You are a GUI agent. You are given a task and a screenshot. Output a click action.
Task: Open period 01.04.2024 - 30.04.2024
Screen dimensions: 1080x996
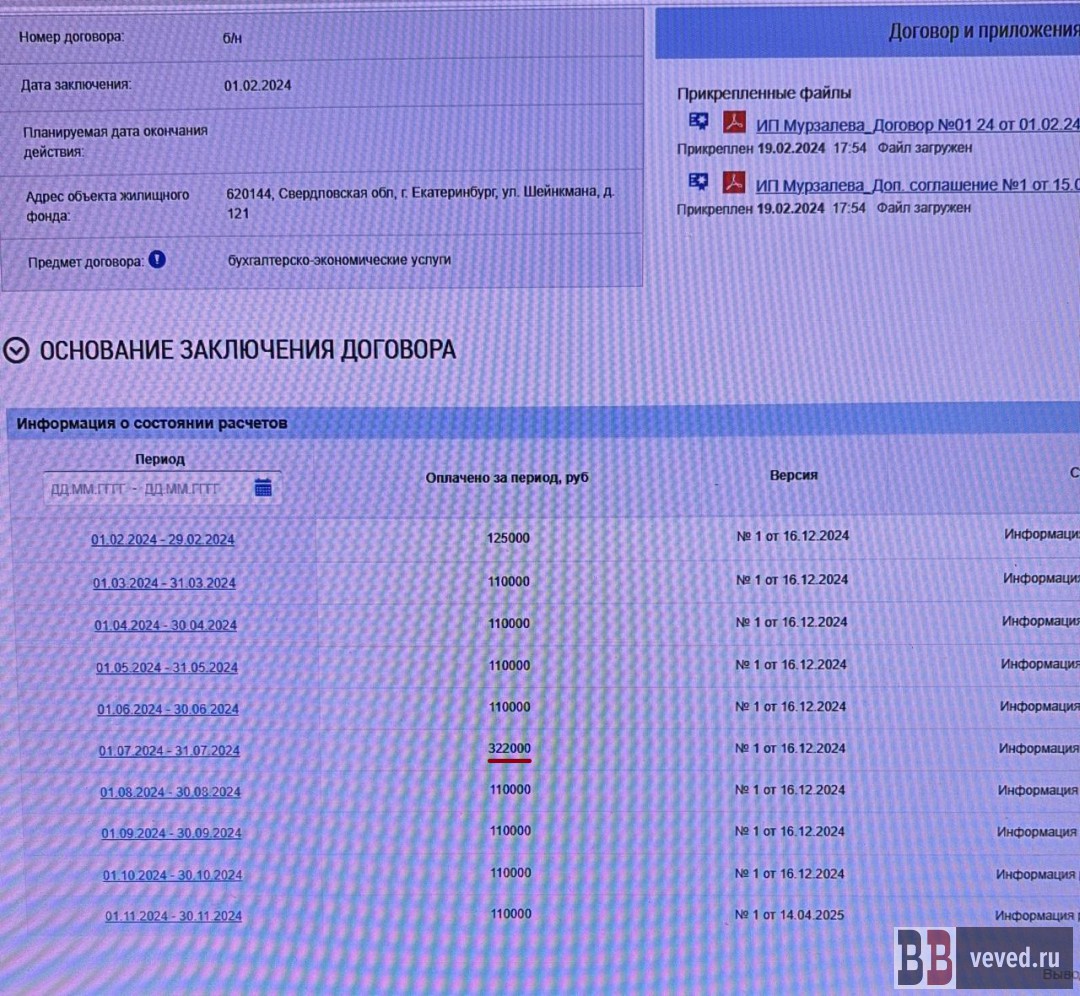point(165,625)
